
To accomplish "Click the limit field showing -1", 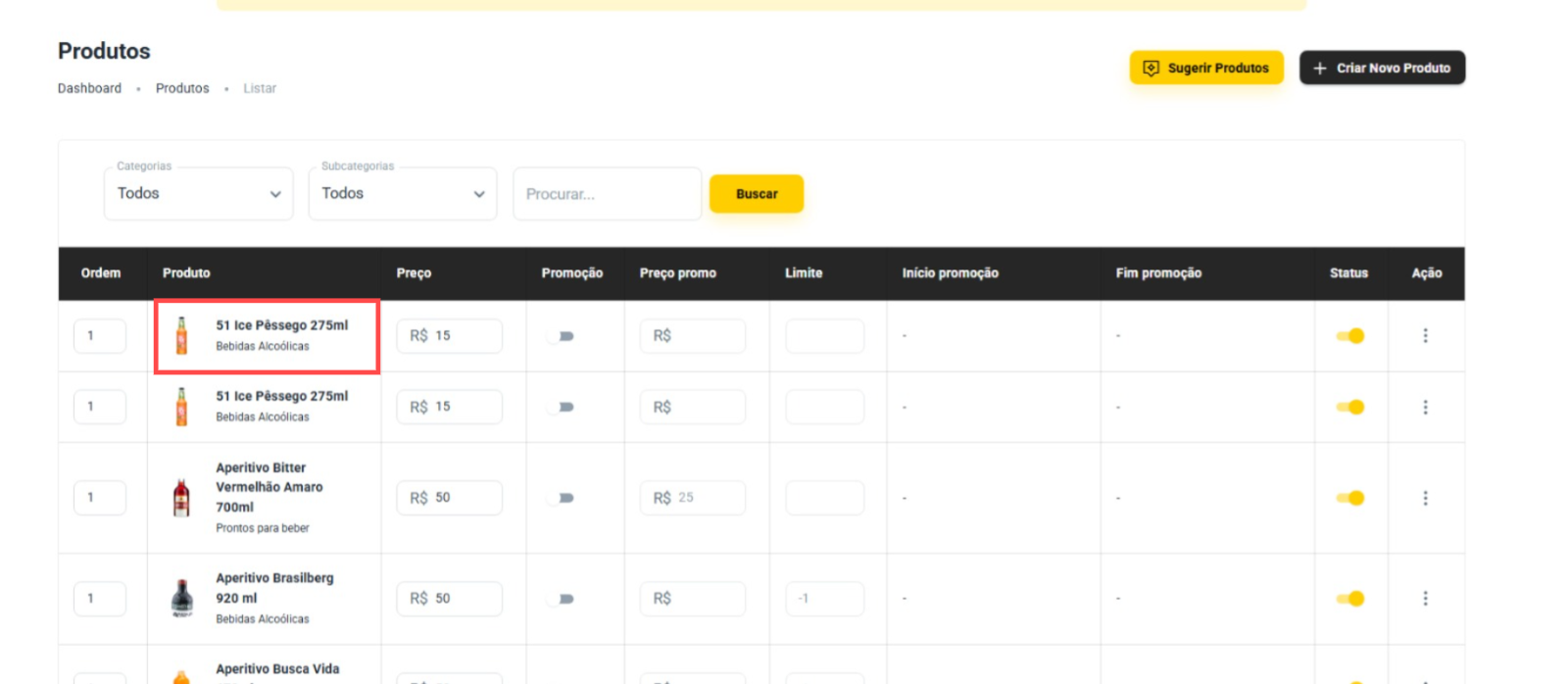I will 825,598.
